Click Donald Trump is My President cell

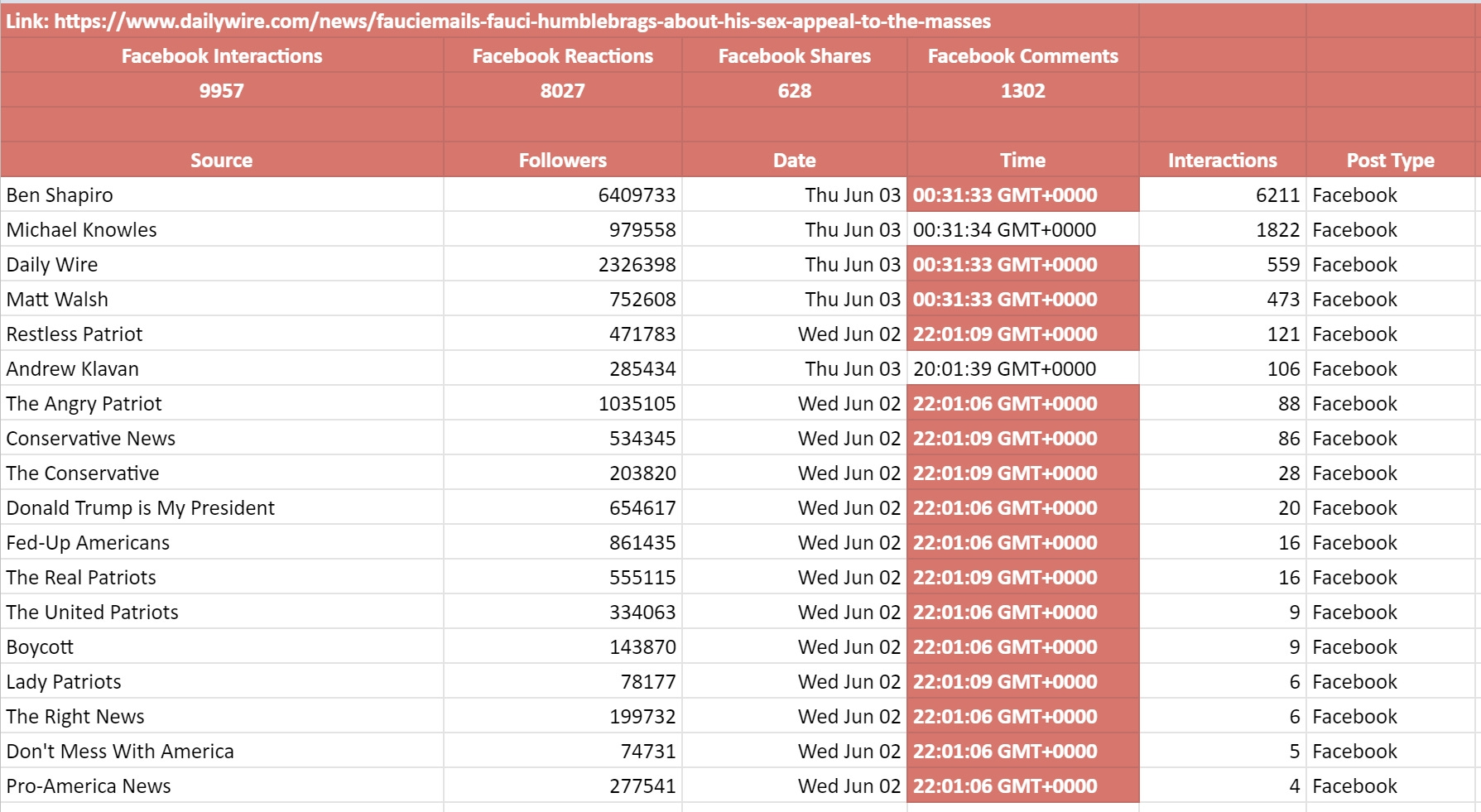pyautogui.click(x=222, y=507)
